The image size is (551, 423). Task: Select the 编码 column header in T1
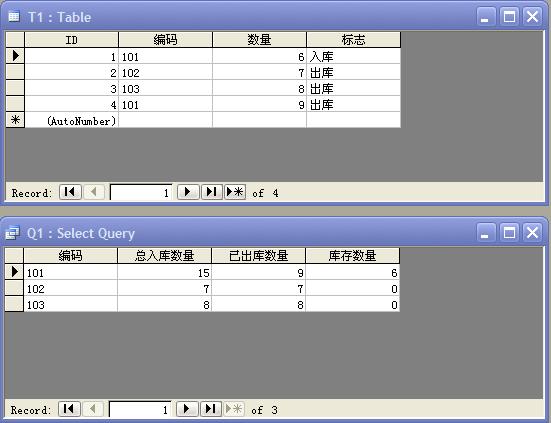[x=166, y=40]
